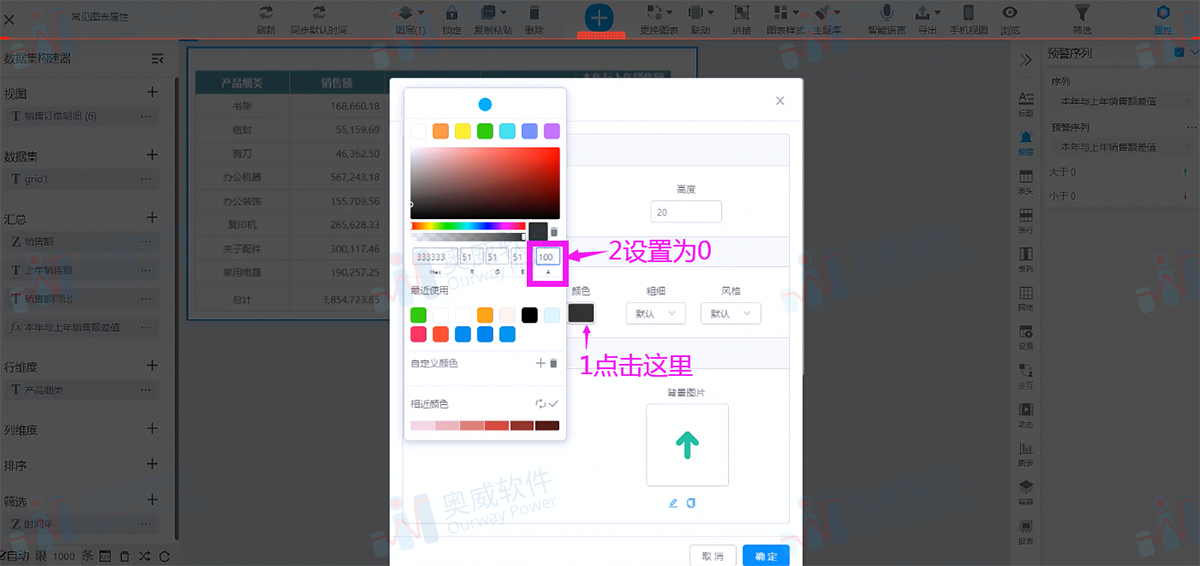Select the 网格 tab in right sidebar
This screenshot has height=566, width=1200.
click(1026, 298)
